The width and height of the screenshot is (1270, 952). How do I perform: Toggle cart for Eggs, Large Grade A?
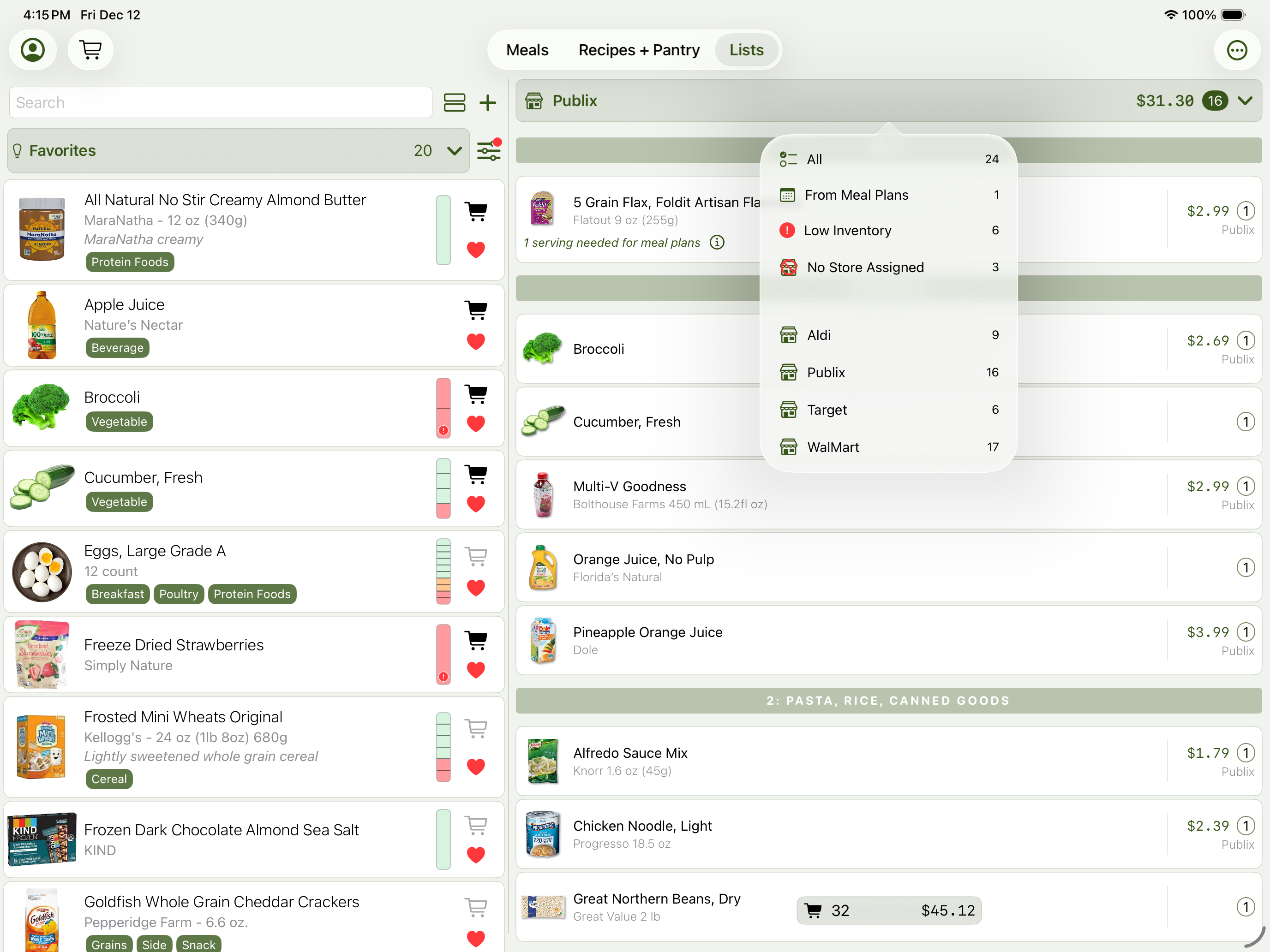(475, 555)
